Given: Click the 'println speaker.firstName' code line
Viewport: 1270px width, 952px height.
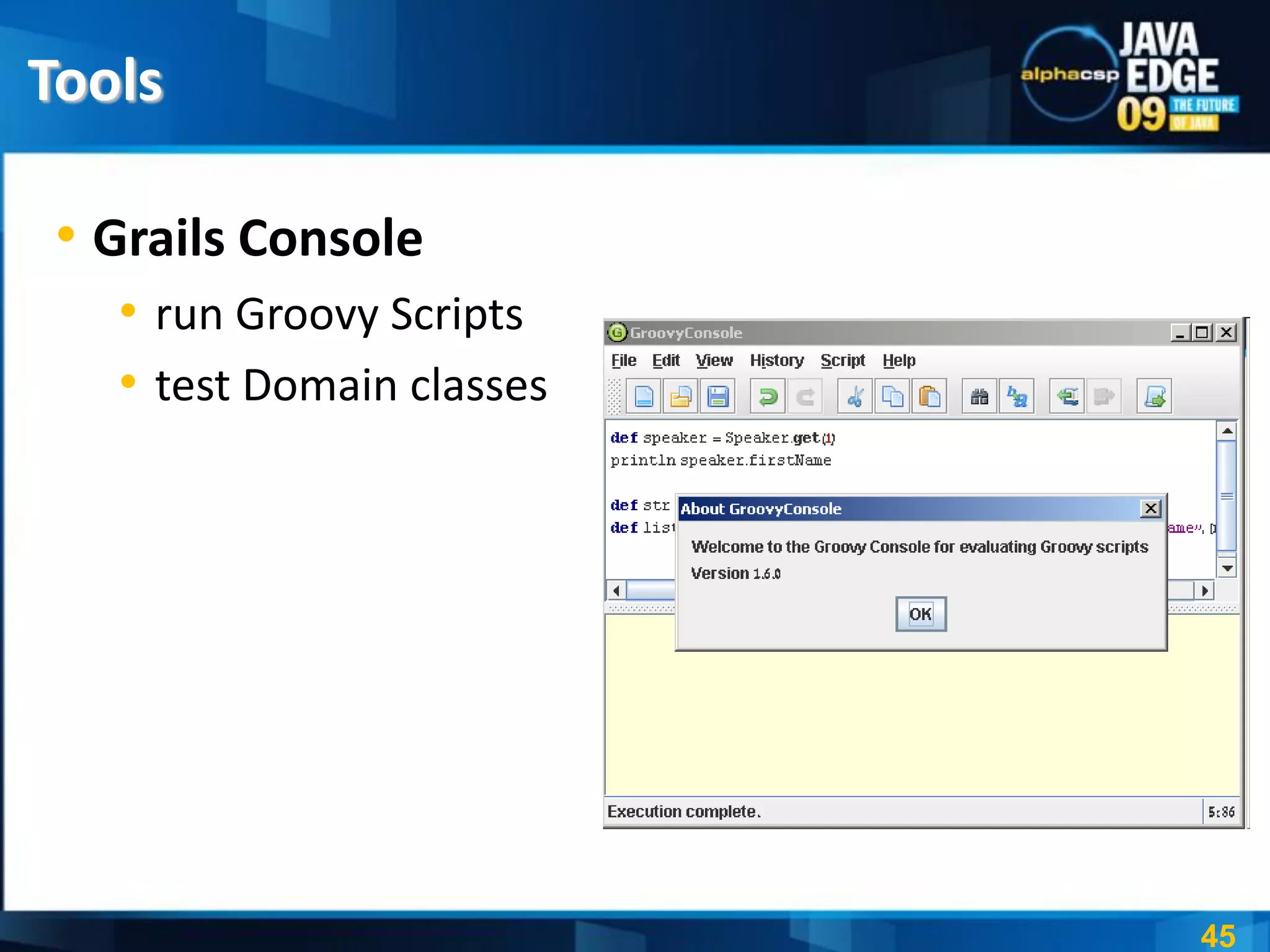Looking at the screenshot, I should [x=721, y=461].
